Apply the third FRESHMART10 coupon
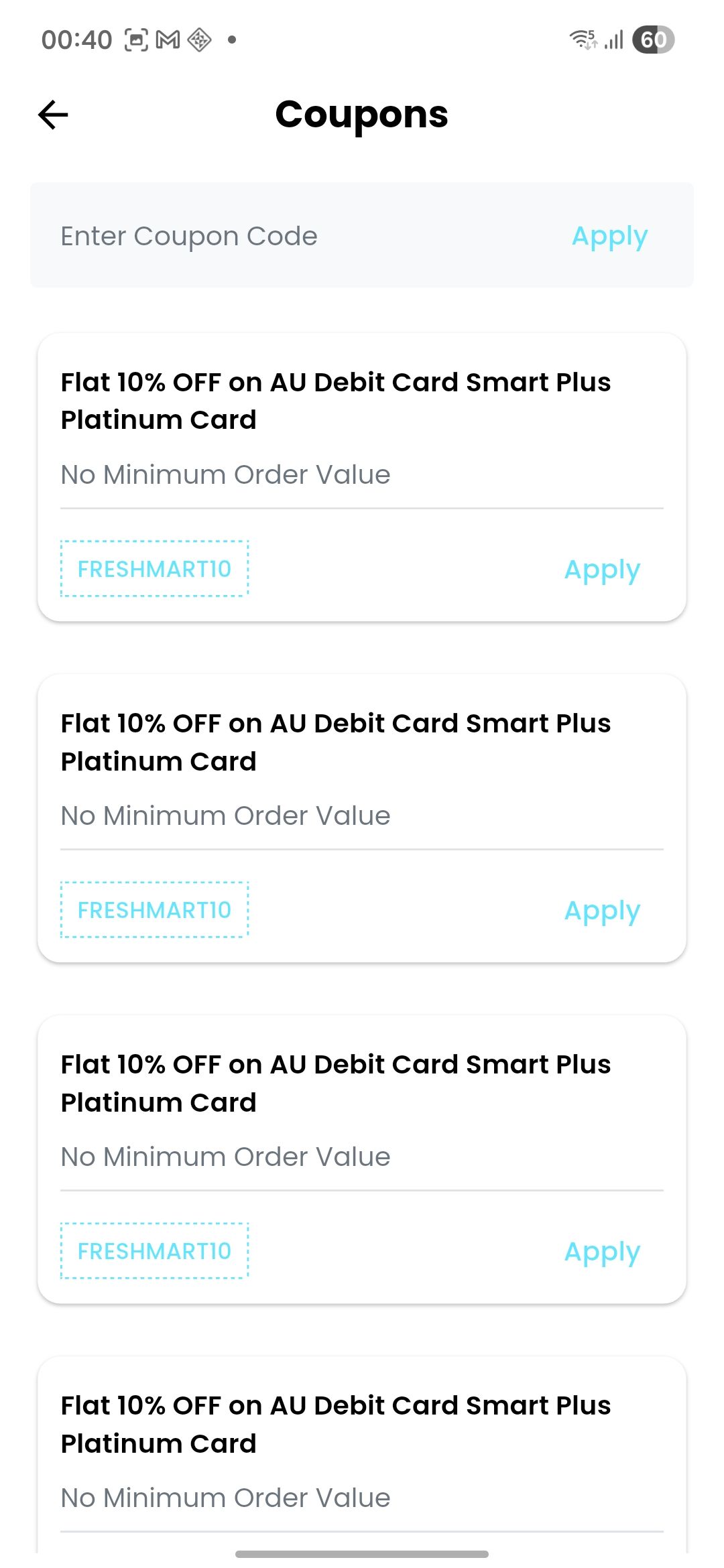Viewport: 724px width, 1568px height. tap(602, 1252)
